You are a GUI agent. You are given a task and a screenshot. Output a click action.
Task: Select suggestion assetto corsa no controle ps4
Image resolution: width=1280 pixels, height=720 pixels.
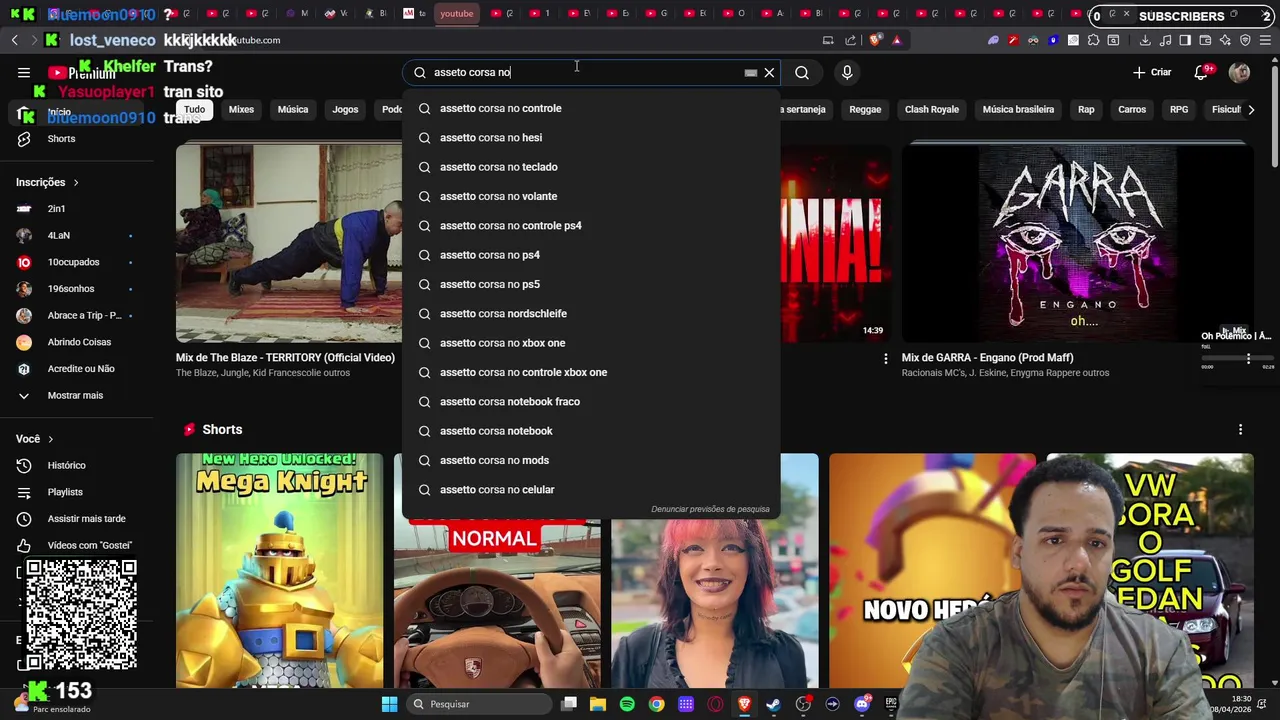591,225
